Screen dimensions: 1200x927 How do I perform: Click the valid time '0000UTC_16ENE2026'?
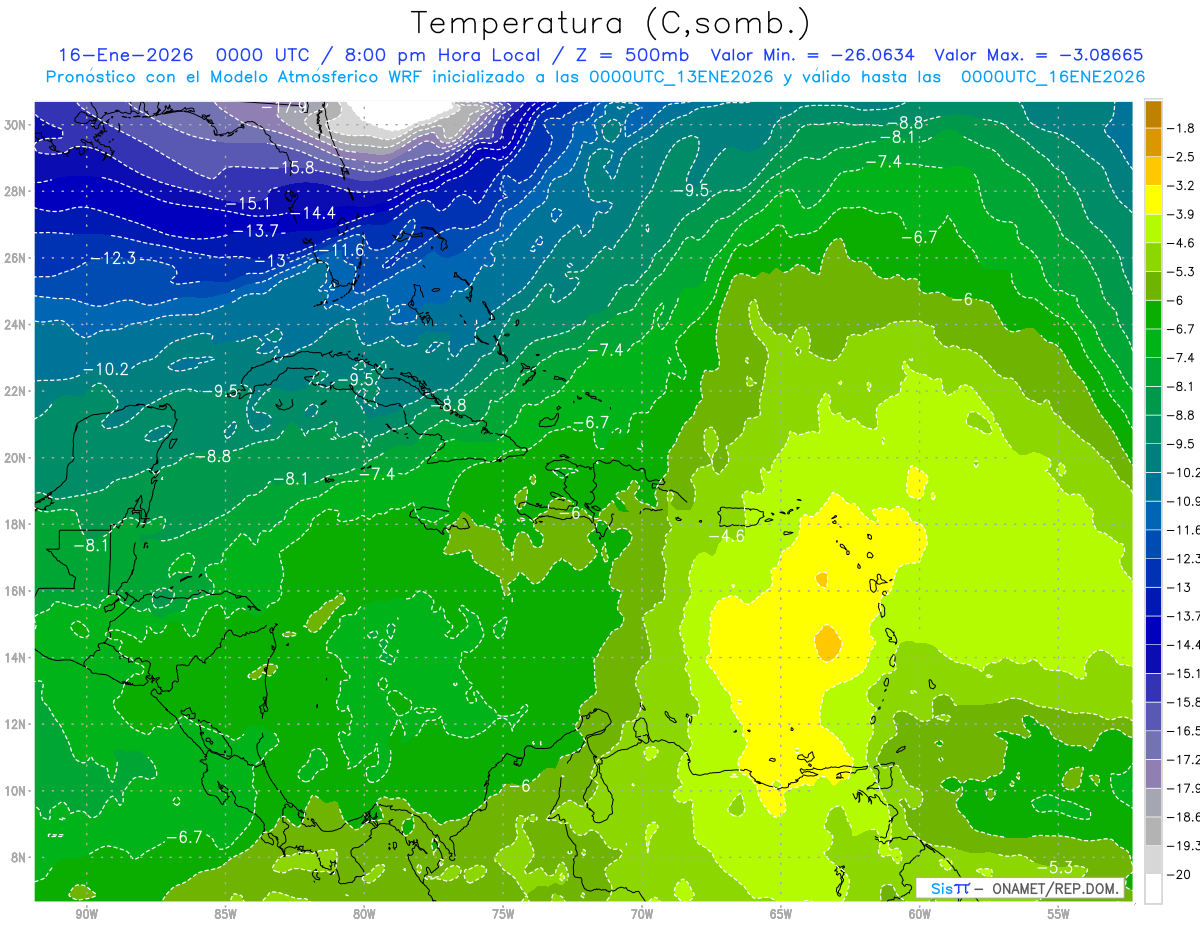pyautogui.click(x=1053, y=77)
